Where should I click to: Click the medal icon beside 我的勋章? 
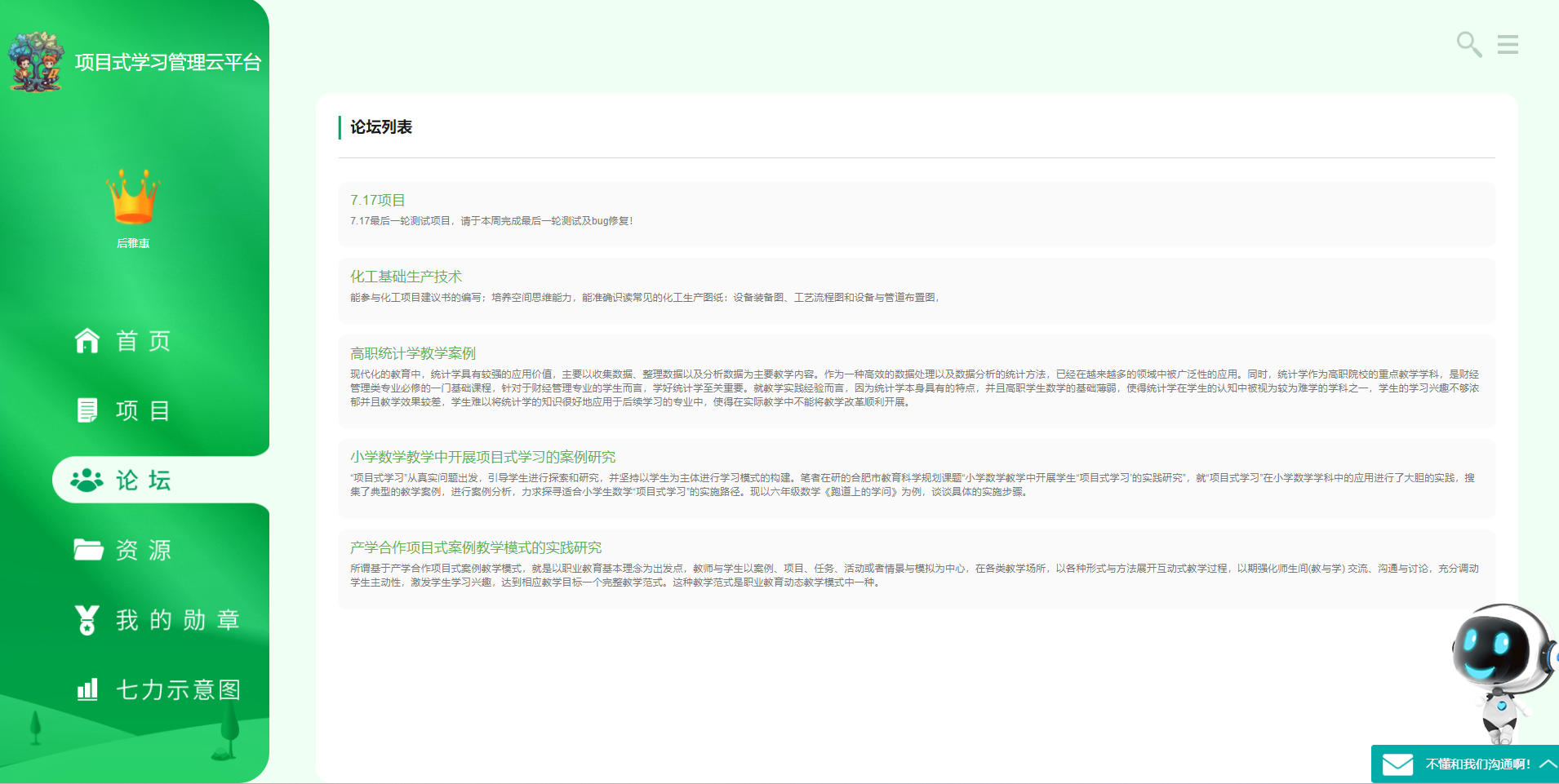[x=87, y=620]
